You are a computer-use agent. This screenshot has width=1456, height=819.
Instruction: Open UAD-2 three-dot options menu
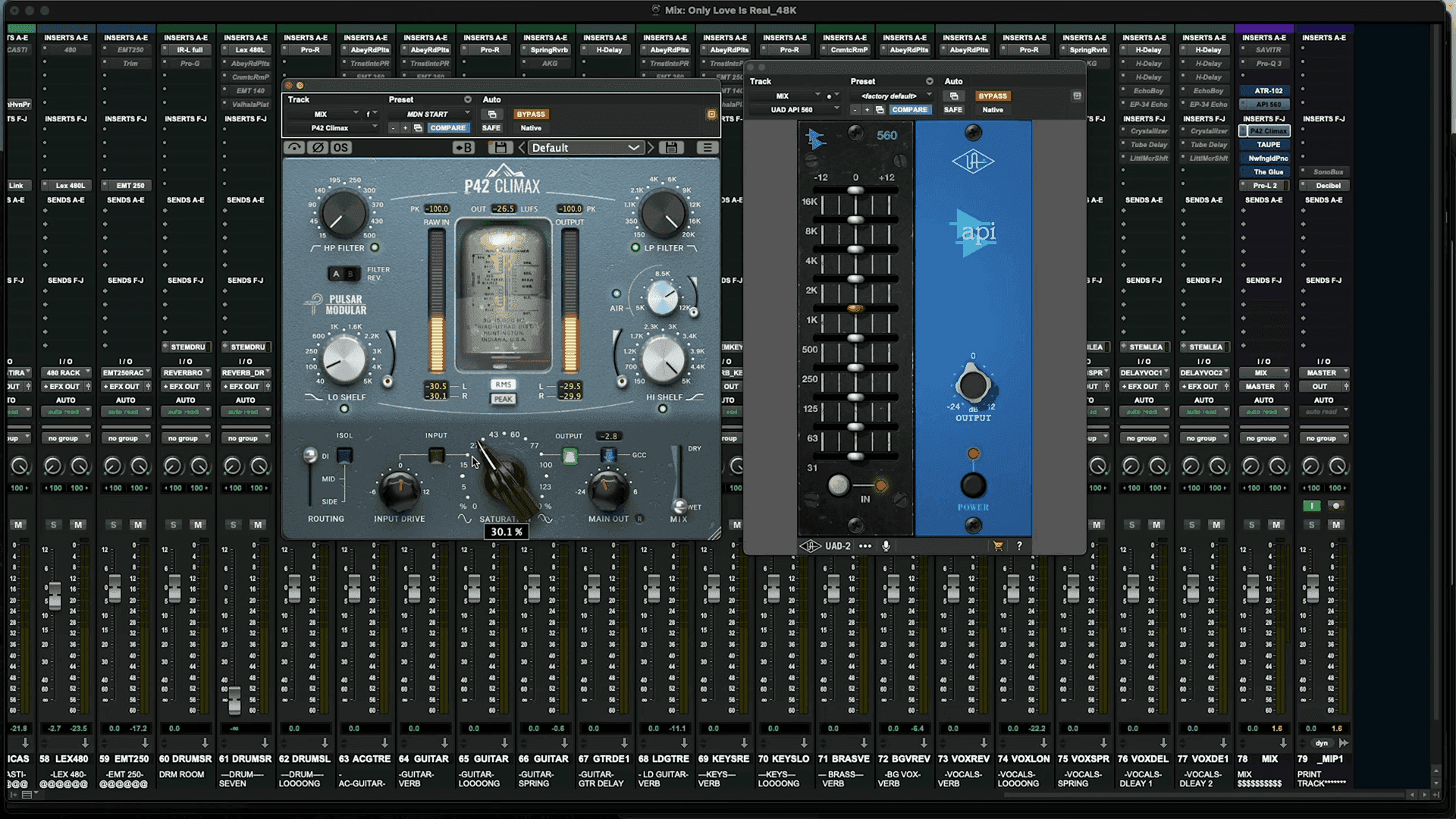click(864, 546)
